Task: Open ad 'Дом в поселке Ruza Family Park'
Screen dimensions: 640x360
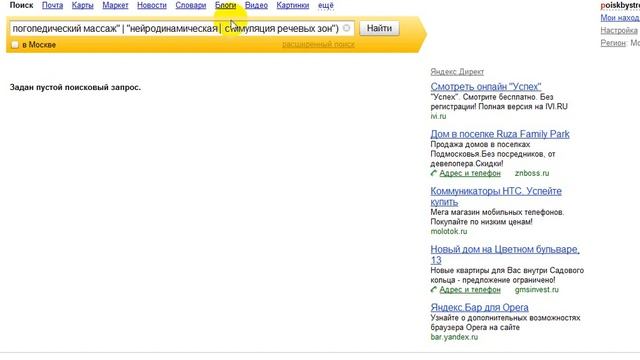Action: tap(500, 134)
